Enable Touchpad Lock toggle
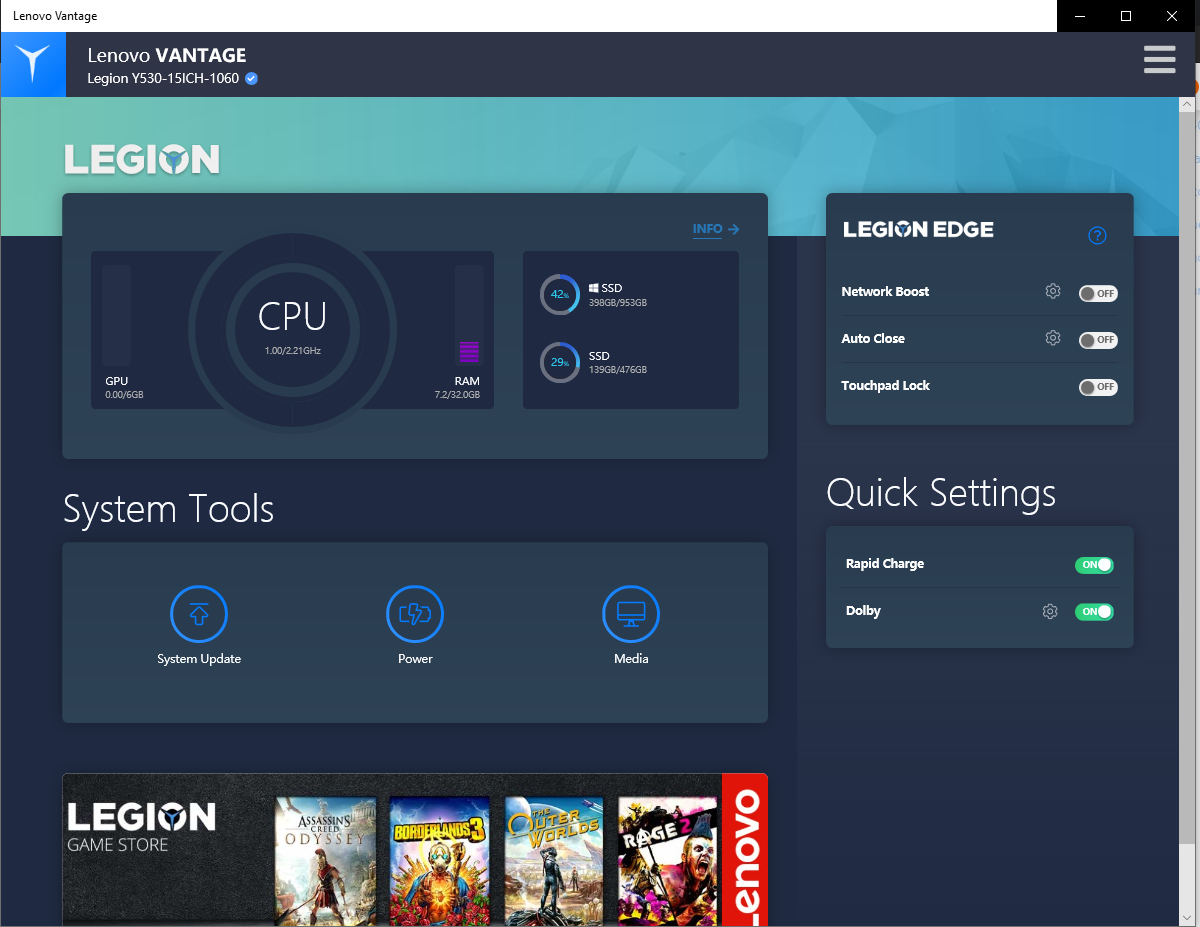 (x=1097, y=387)
